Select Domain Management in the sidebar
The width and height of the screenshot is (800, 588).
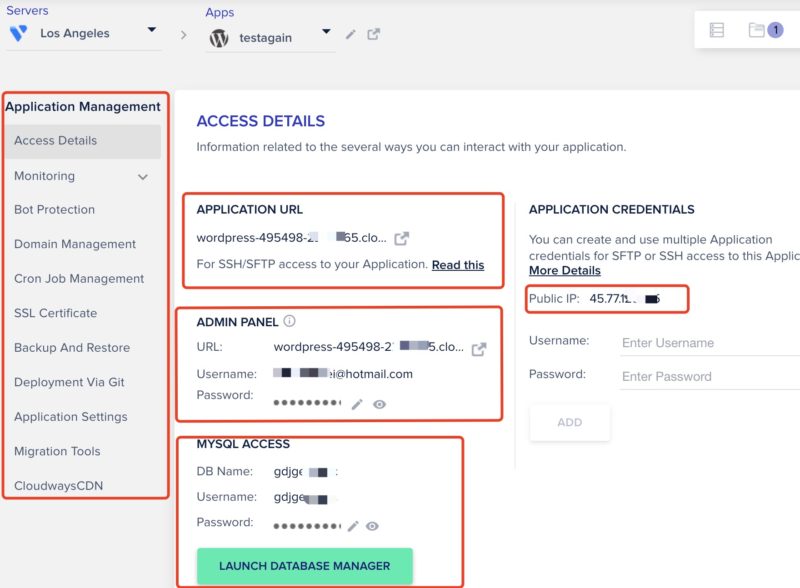[75, 244]
